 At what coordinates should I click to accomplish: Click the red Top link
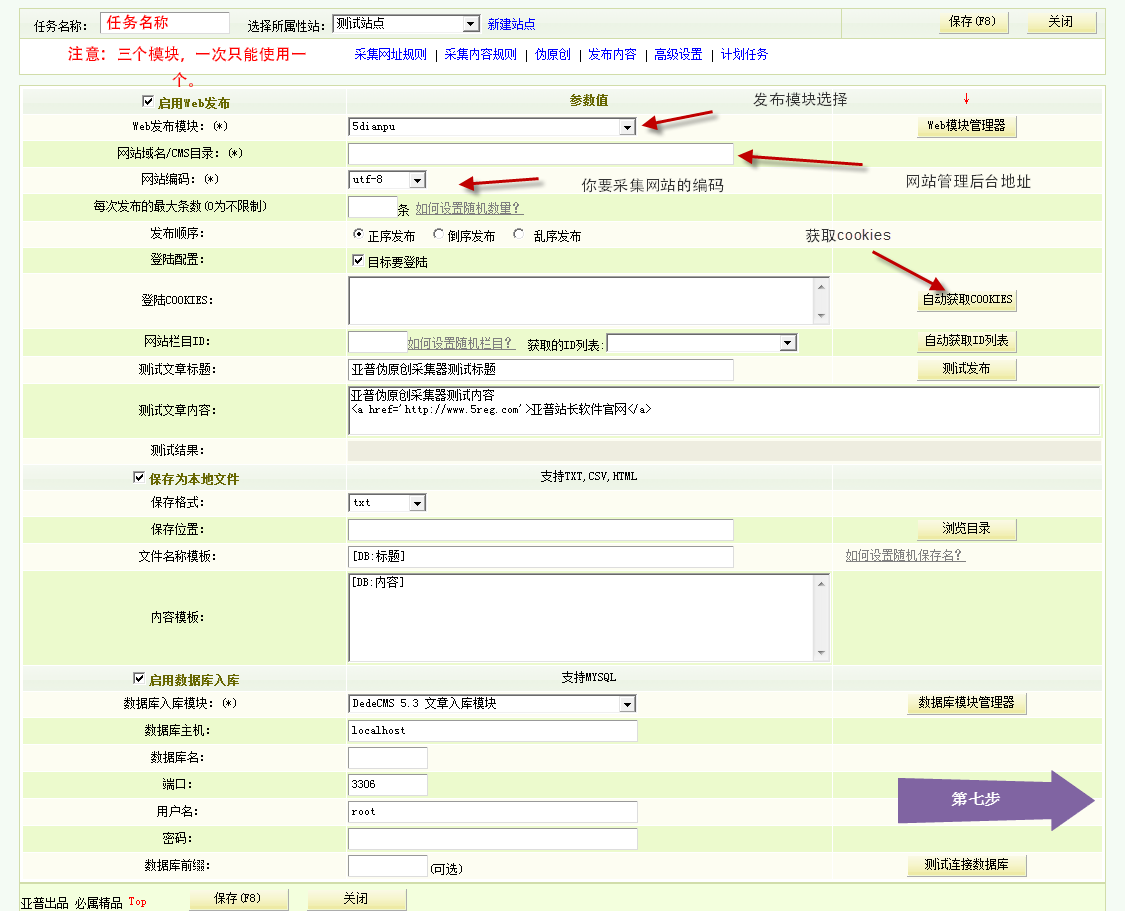click(x=137, y=902)
